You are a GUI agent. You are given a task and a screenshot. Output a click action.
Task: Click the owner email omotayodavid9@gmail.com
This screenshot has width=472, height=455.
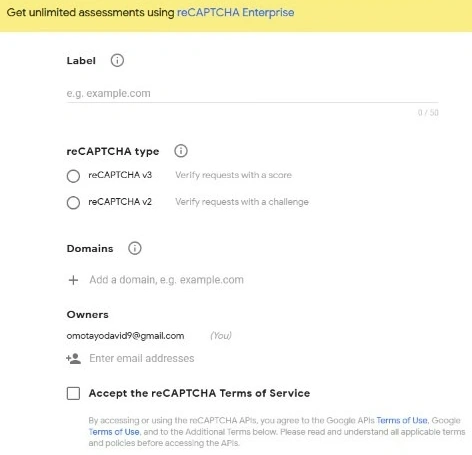125,336
